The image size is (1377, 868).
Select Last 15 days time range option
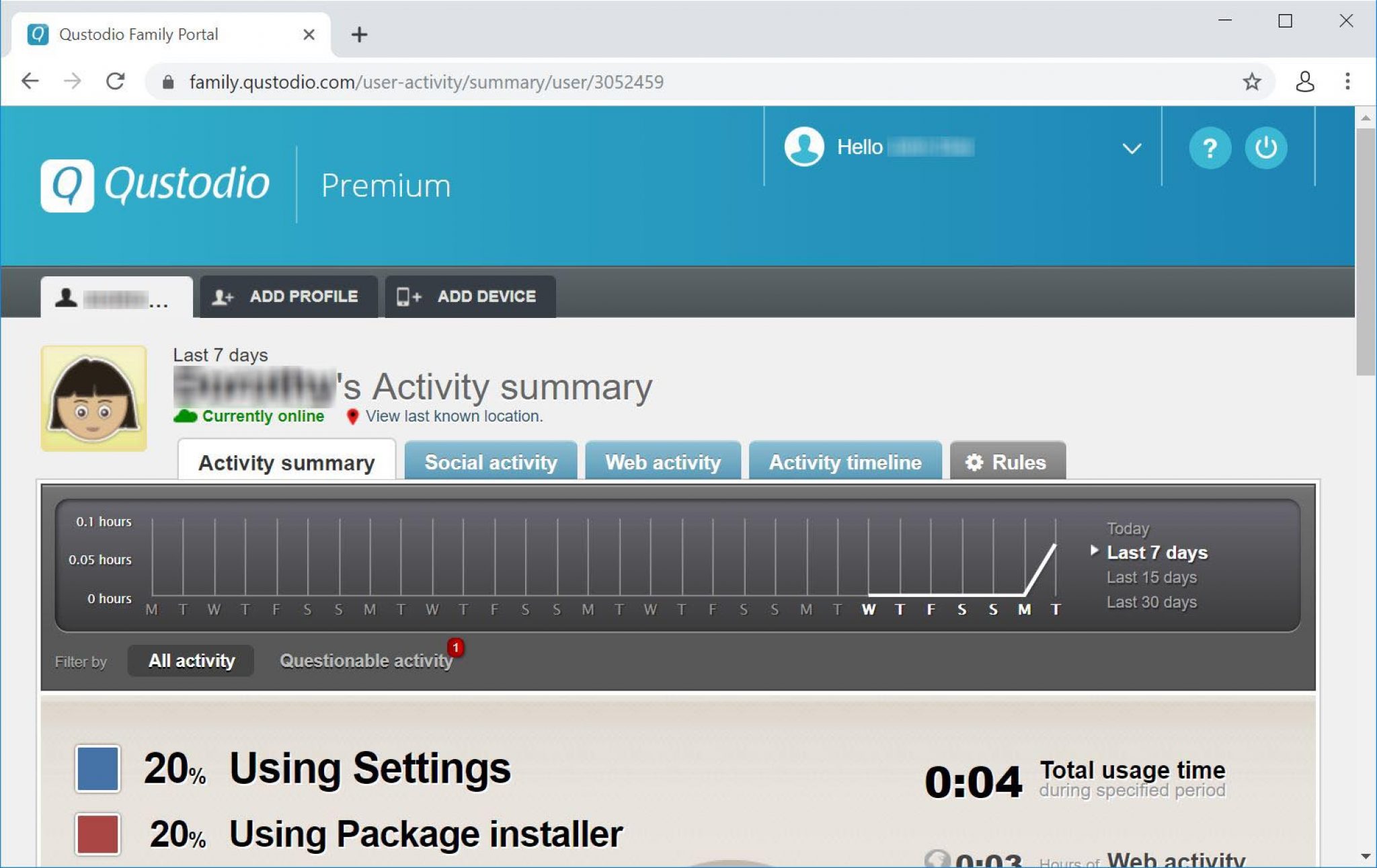[x=1153, y=577]
